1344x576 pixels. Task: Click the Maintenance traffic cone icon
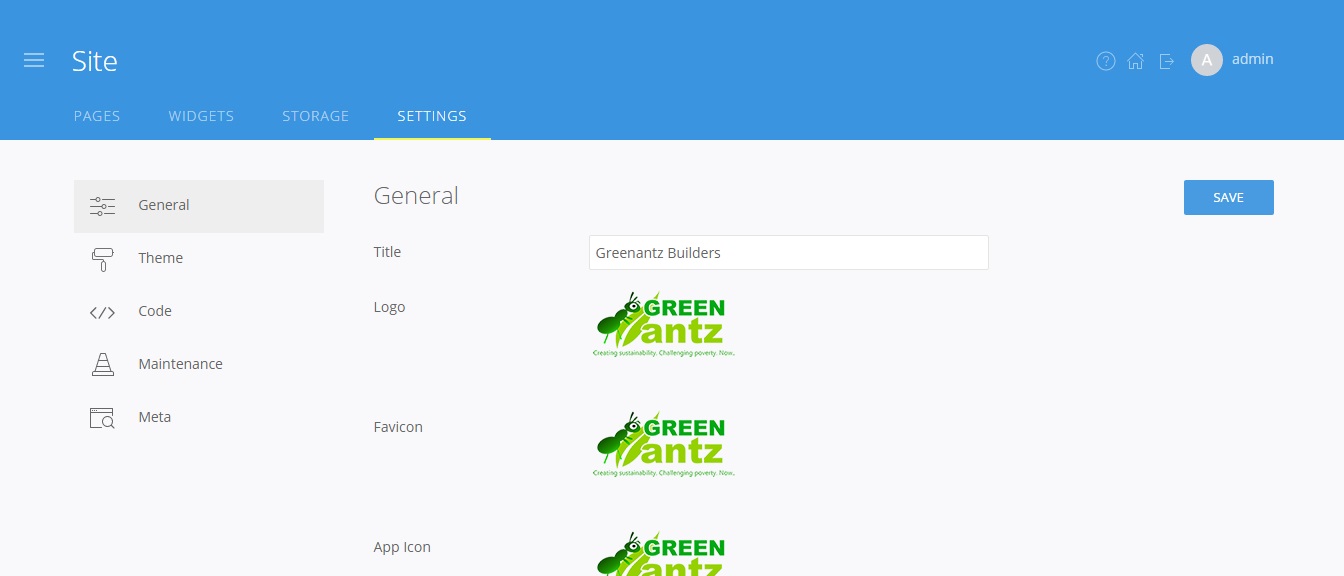point(102,365)
